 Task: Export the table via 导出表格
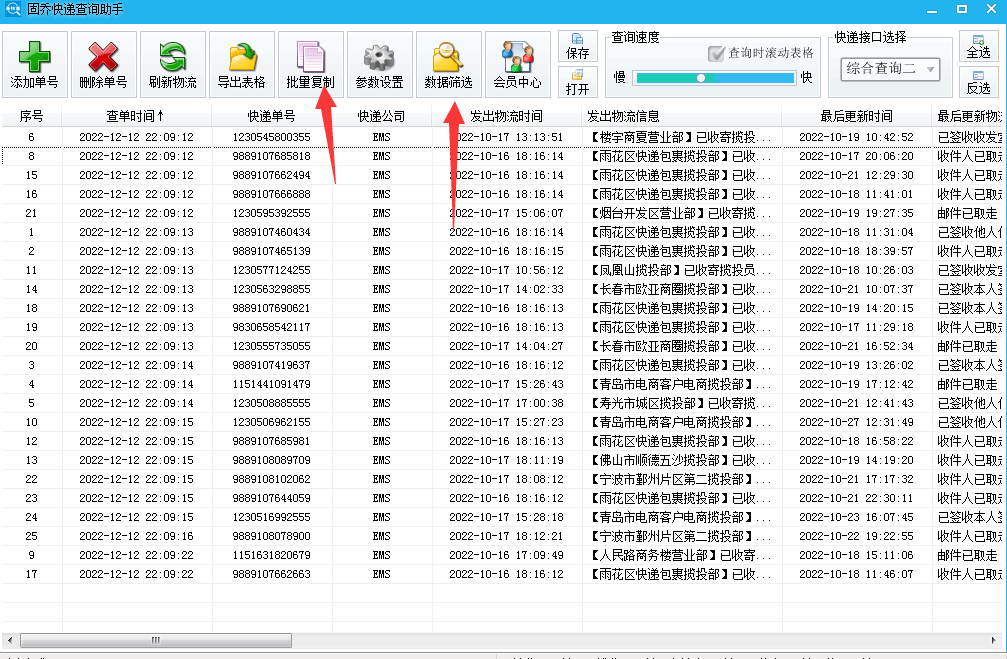242,64
